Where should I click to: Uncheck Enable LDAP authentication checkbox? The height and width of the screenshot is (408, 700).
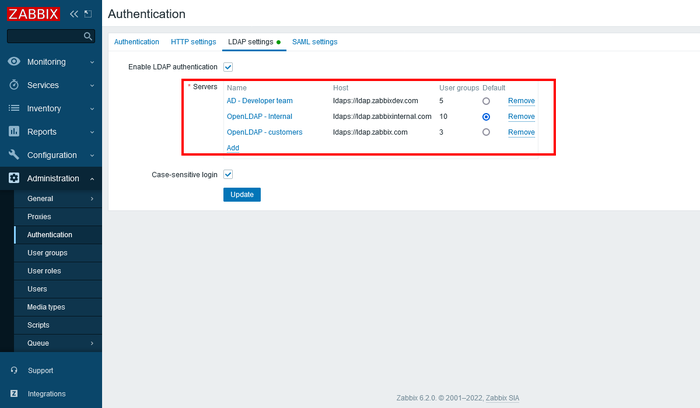pos(228,67)
